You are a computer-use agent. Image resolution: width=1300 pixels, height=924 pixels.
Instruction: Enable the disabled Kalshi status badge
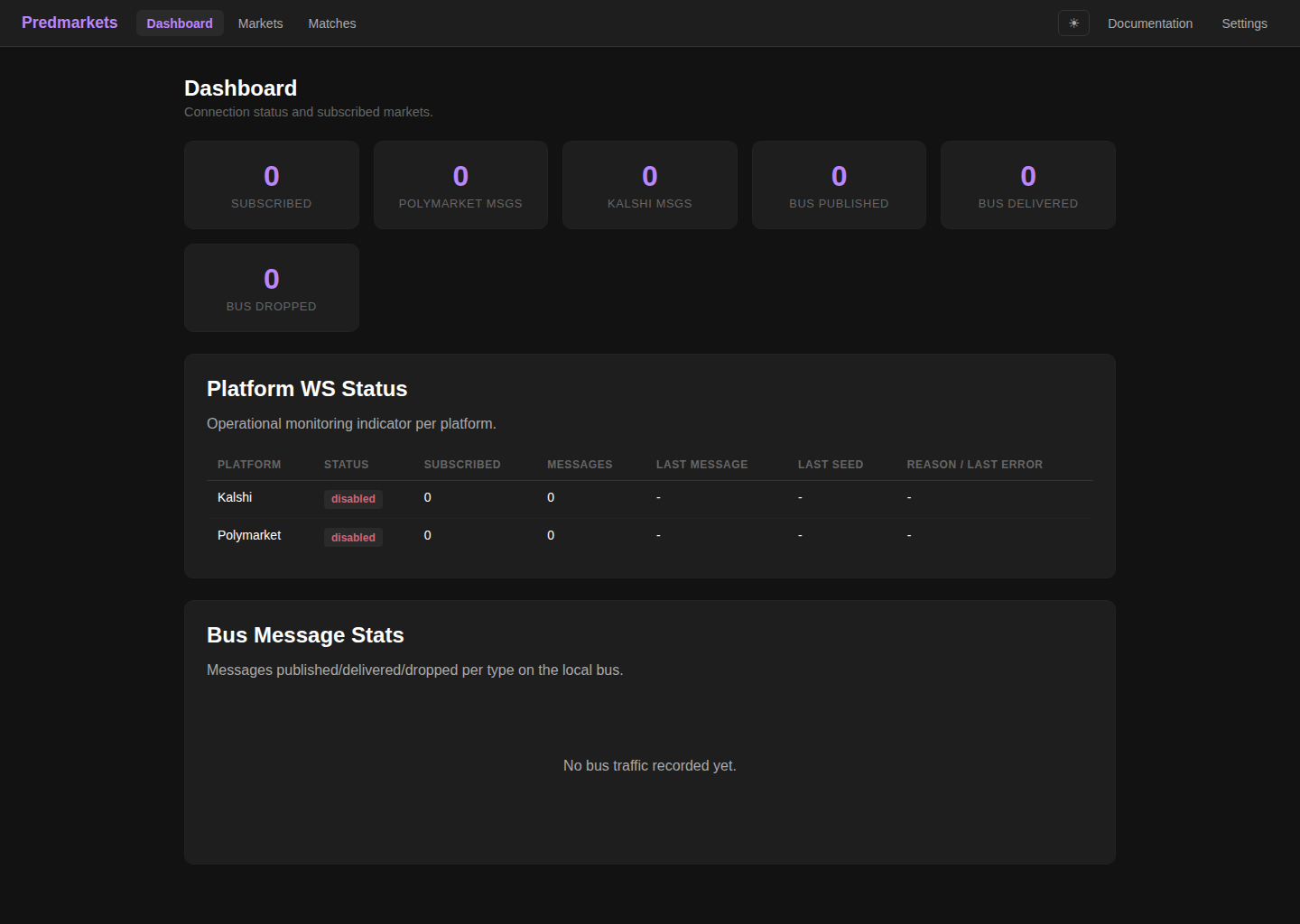tap(353, 499)
